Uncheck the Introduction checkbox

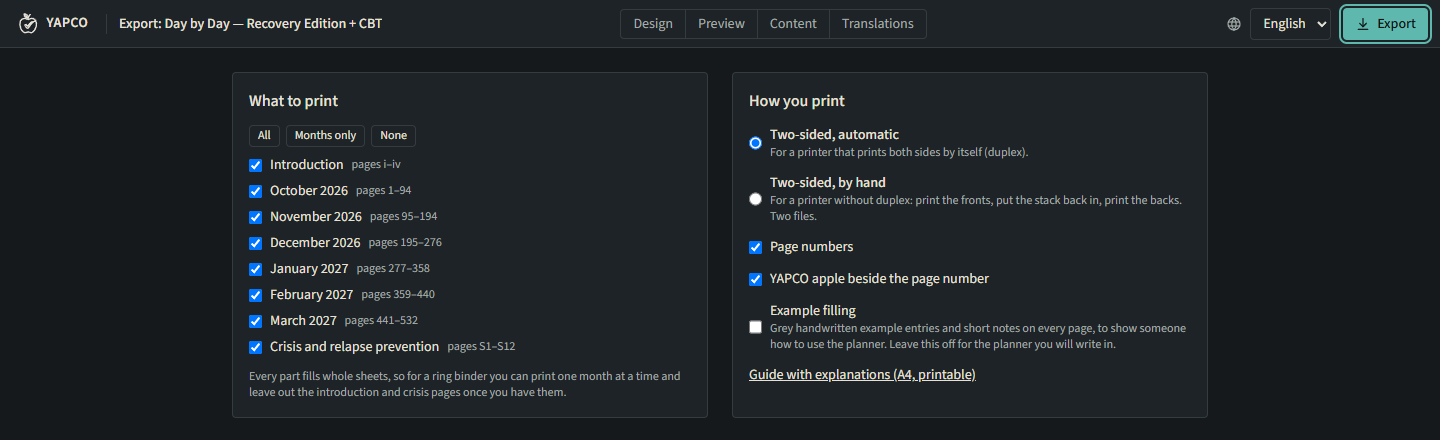pos(255,165)
